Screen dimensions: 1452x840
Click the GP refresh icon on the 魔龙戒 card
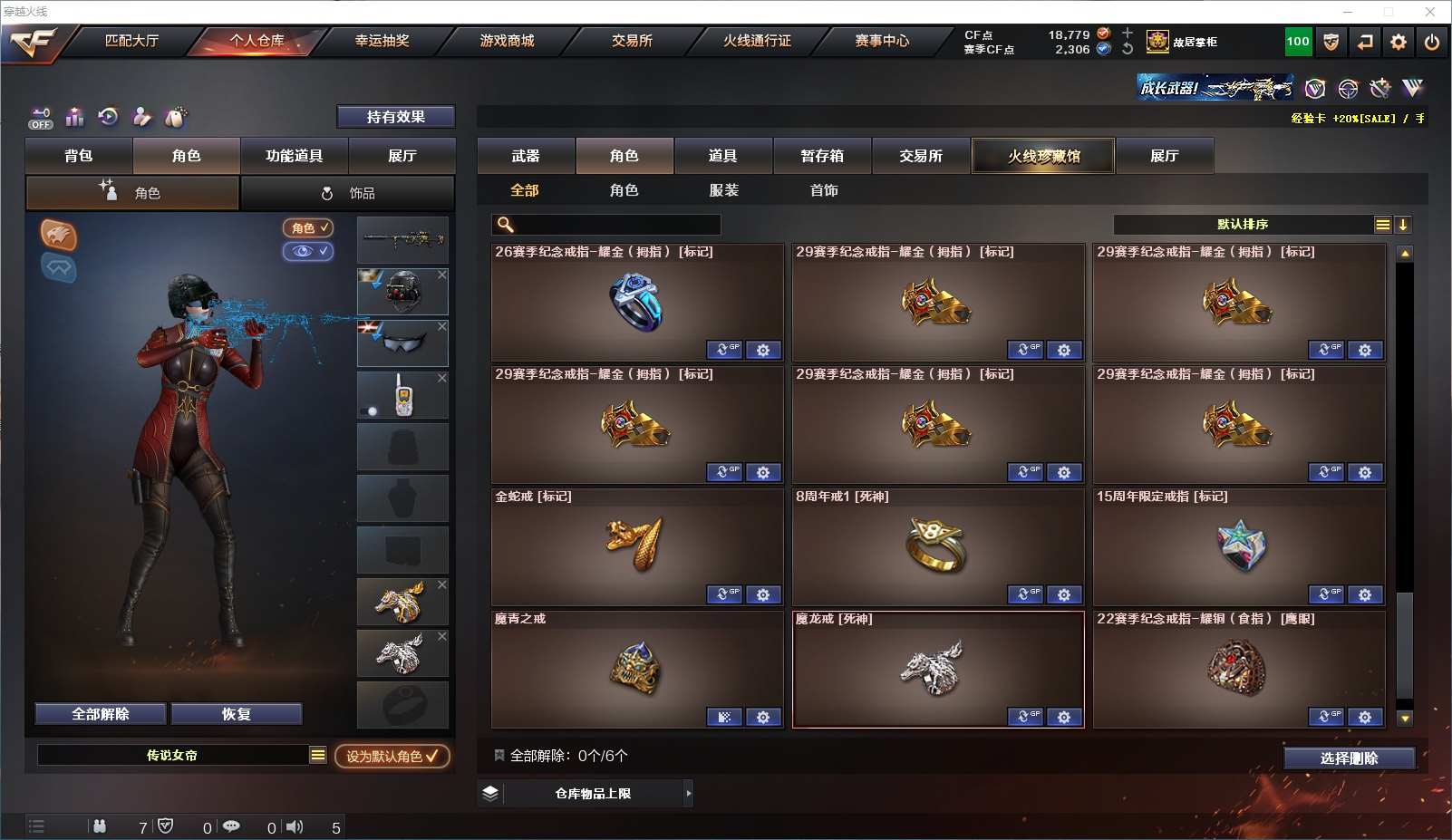pyautogui.click(x=1025, y=717)
